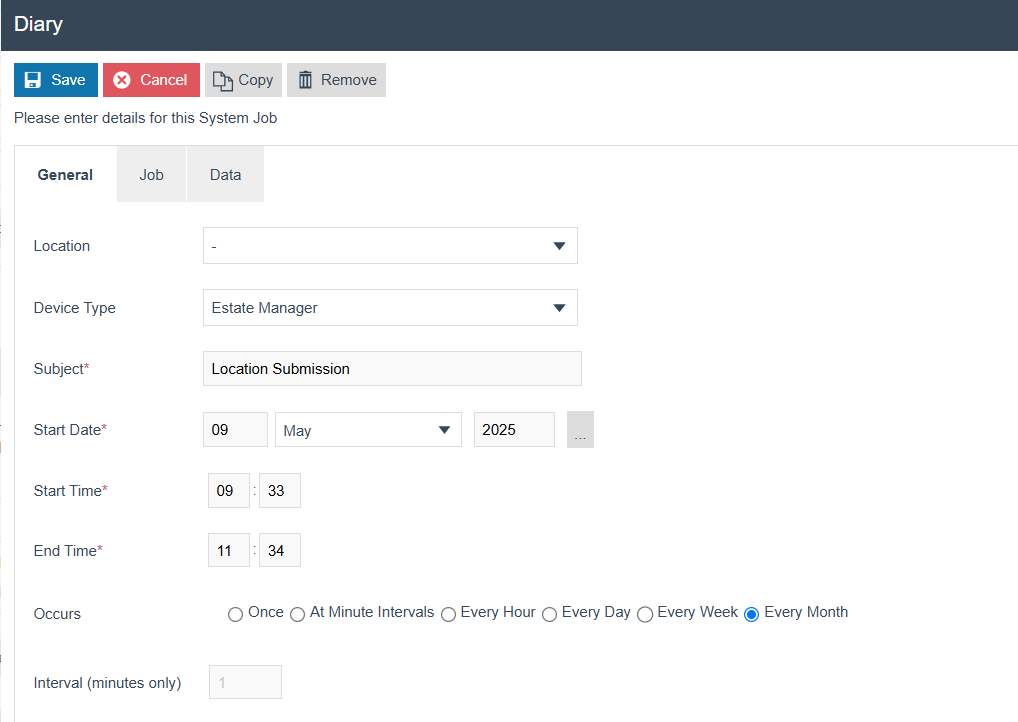Screen dimensions: 1018x722
Task: Expand the Location dropdown
Action: pos(390,246)
